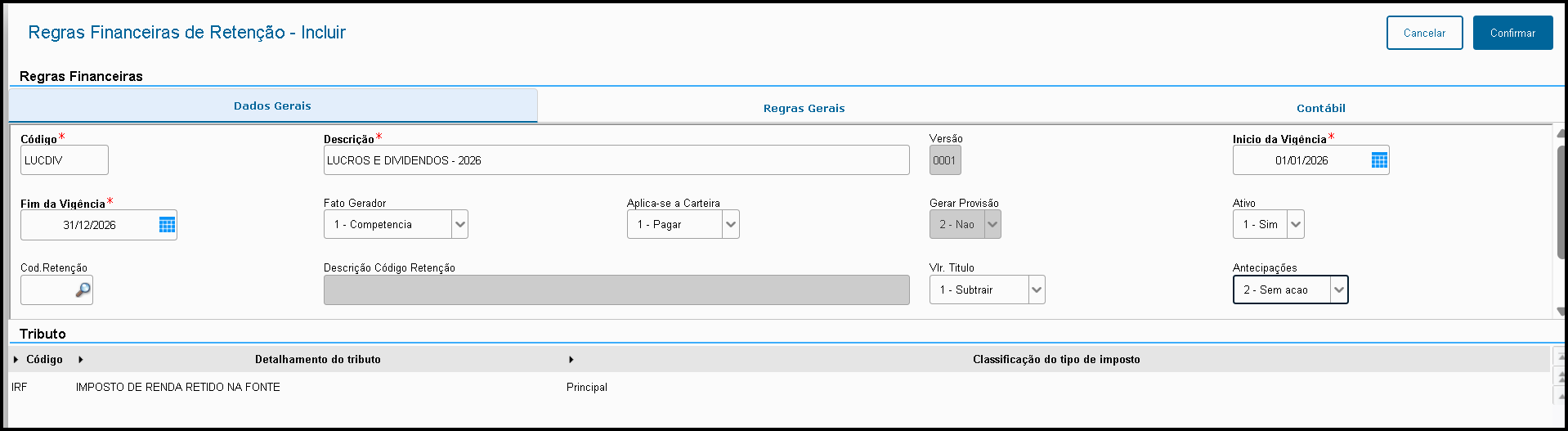The height and width of the screenshot is (431, 1568).
Task: Click the Cancelar button
Action: (1424, 33)
